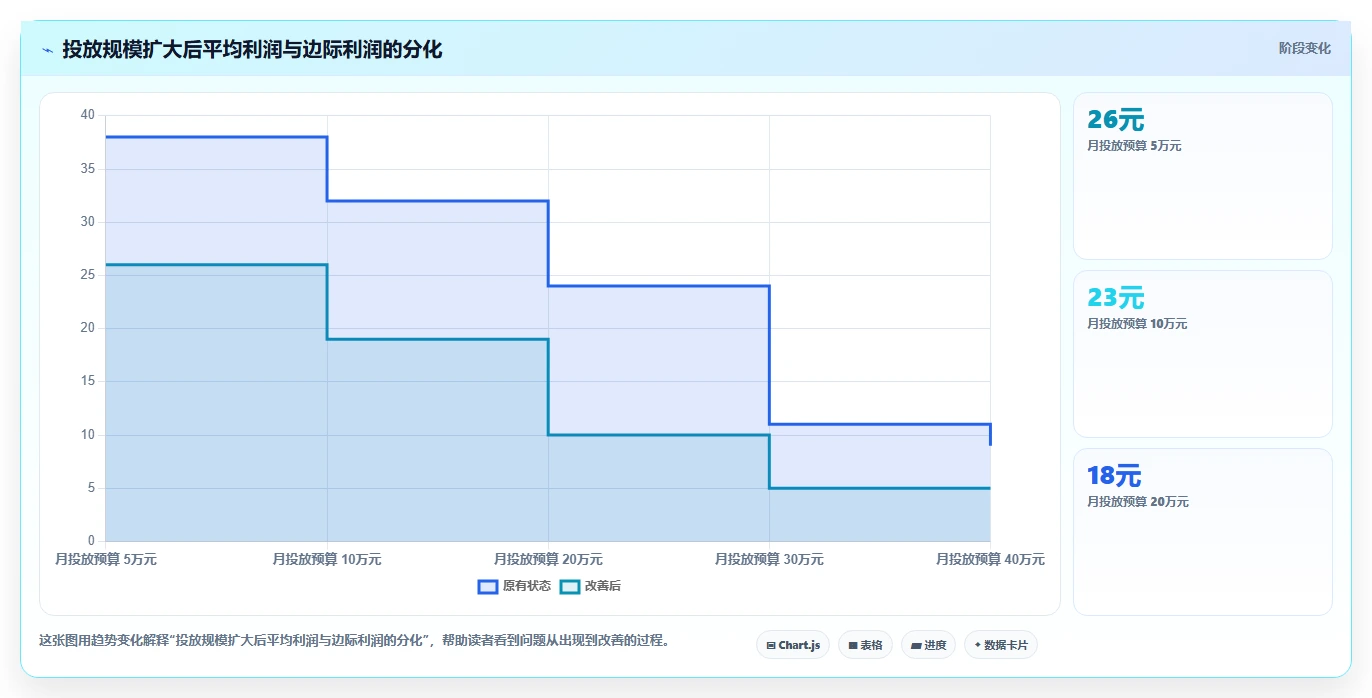1372x698 pixels.
Task: Click the 原有状态 legend color box
Action: [488, 586]
